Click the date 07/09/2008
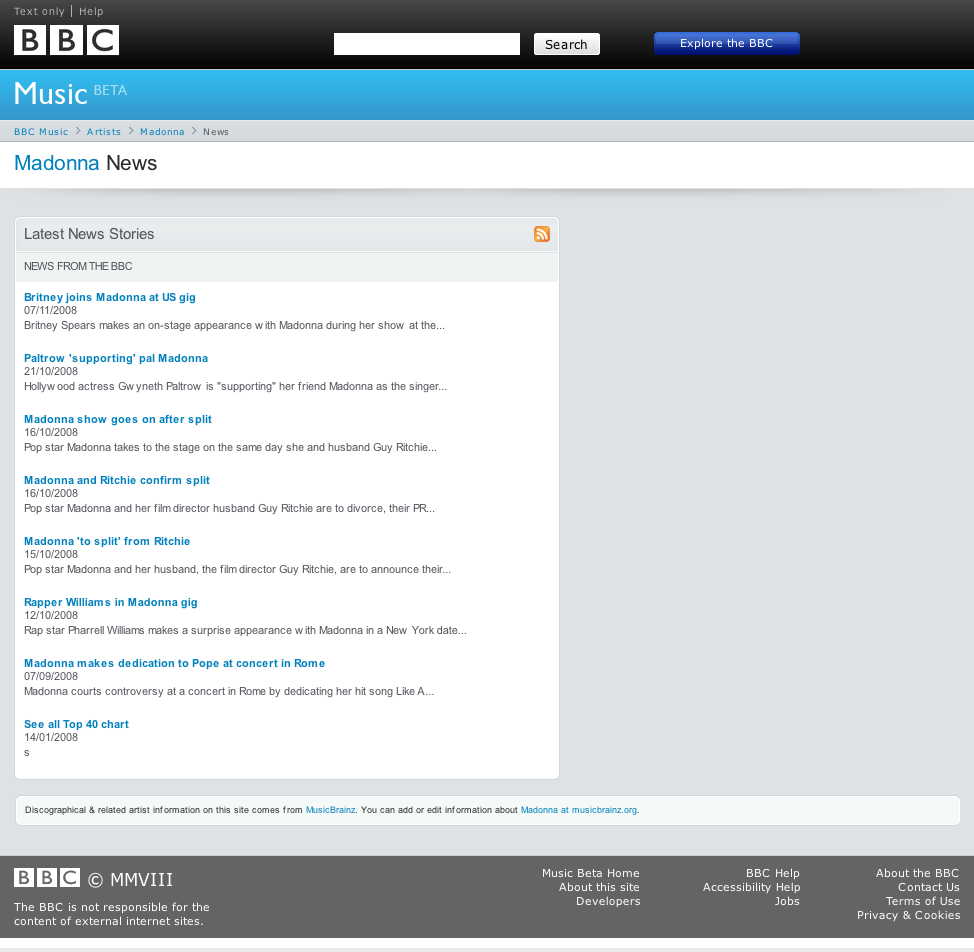 (51, 676)
